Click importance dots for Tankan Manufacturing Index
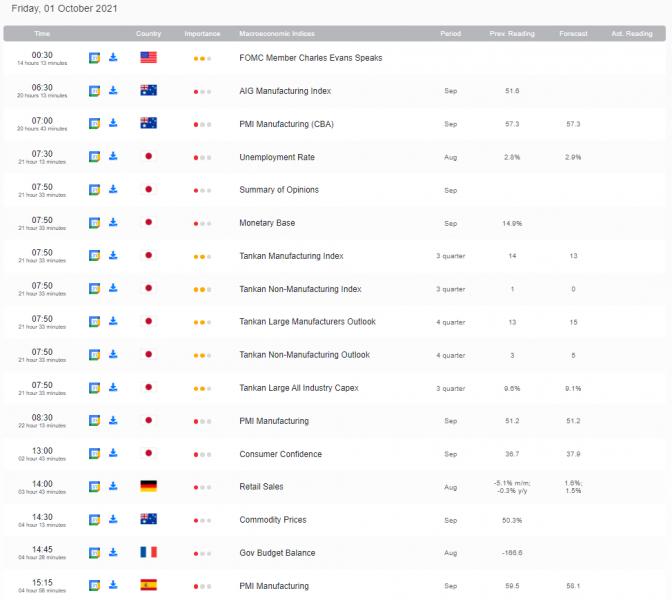The height and width of the screenshot is (600, 672). click(202, 257)
